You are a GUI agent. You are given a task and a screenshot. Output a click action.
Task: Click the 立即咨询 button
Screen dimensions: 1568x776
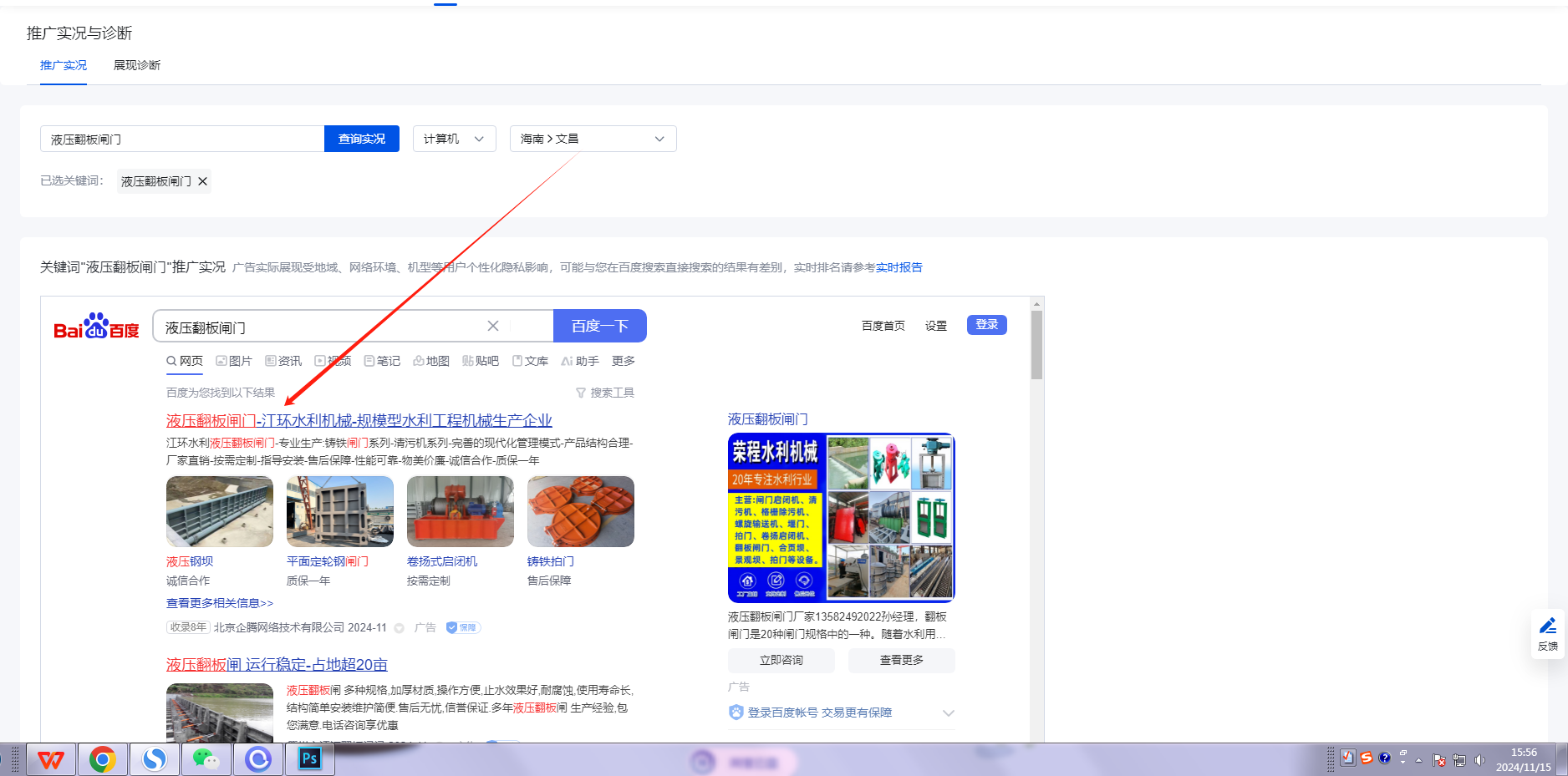(x=781, y=661)
